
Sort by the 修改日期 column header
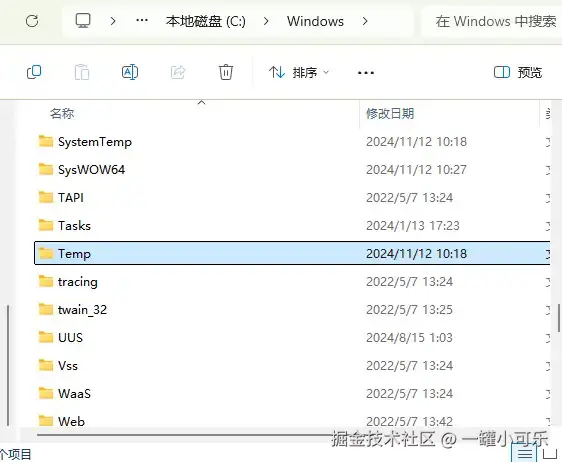[390, 114]
